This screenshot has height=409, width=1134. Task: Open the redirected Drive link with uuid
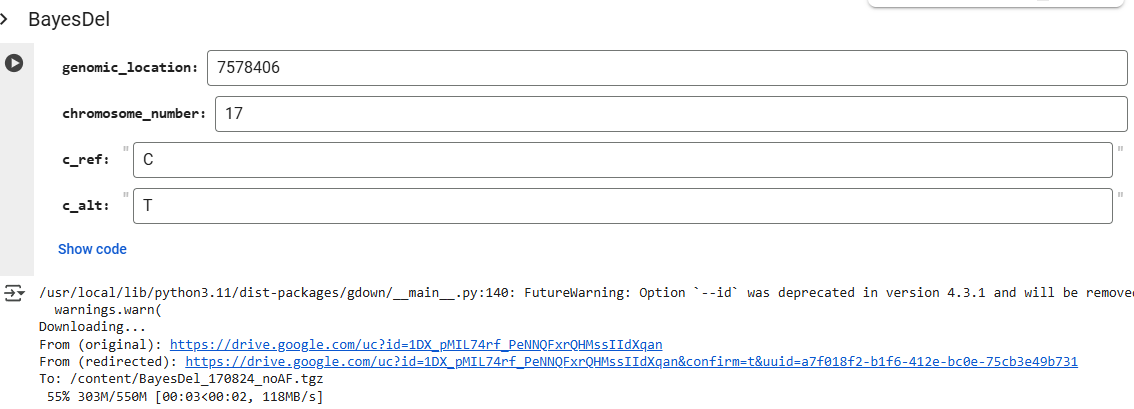click(x=631, y=361)
